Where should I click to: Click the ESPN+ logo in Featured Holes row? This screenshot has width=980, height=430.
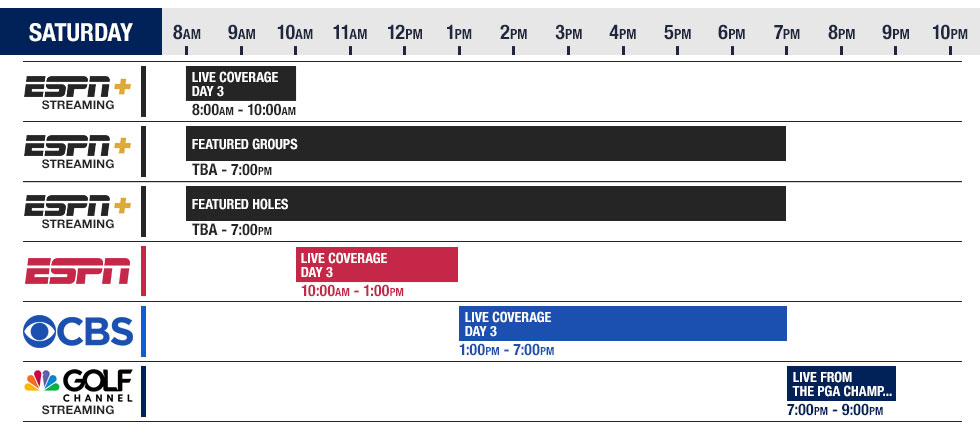click(x=77, y=211)
